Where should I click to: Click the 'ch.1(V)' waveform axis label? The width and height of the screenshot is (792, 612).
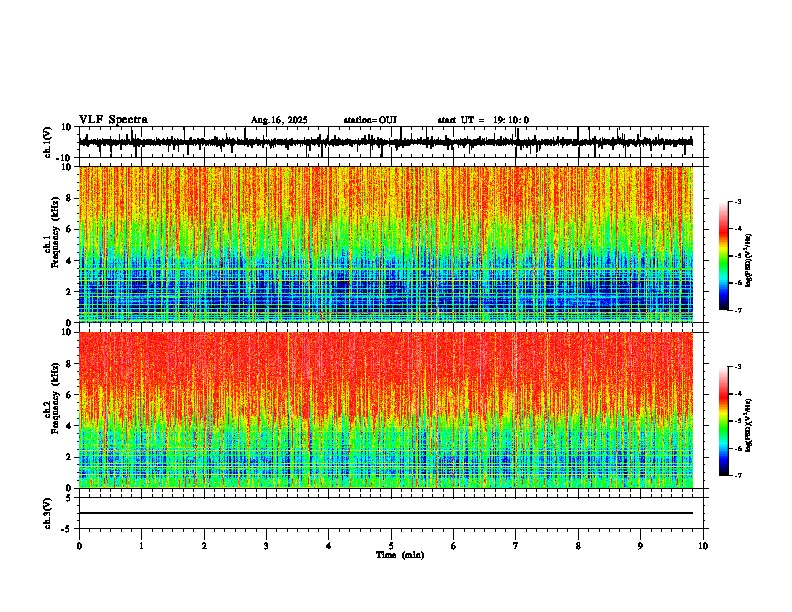(x=48, y=142)
